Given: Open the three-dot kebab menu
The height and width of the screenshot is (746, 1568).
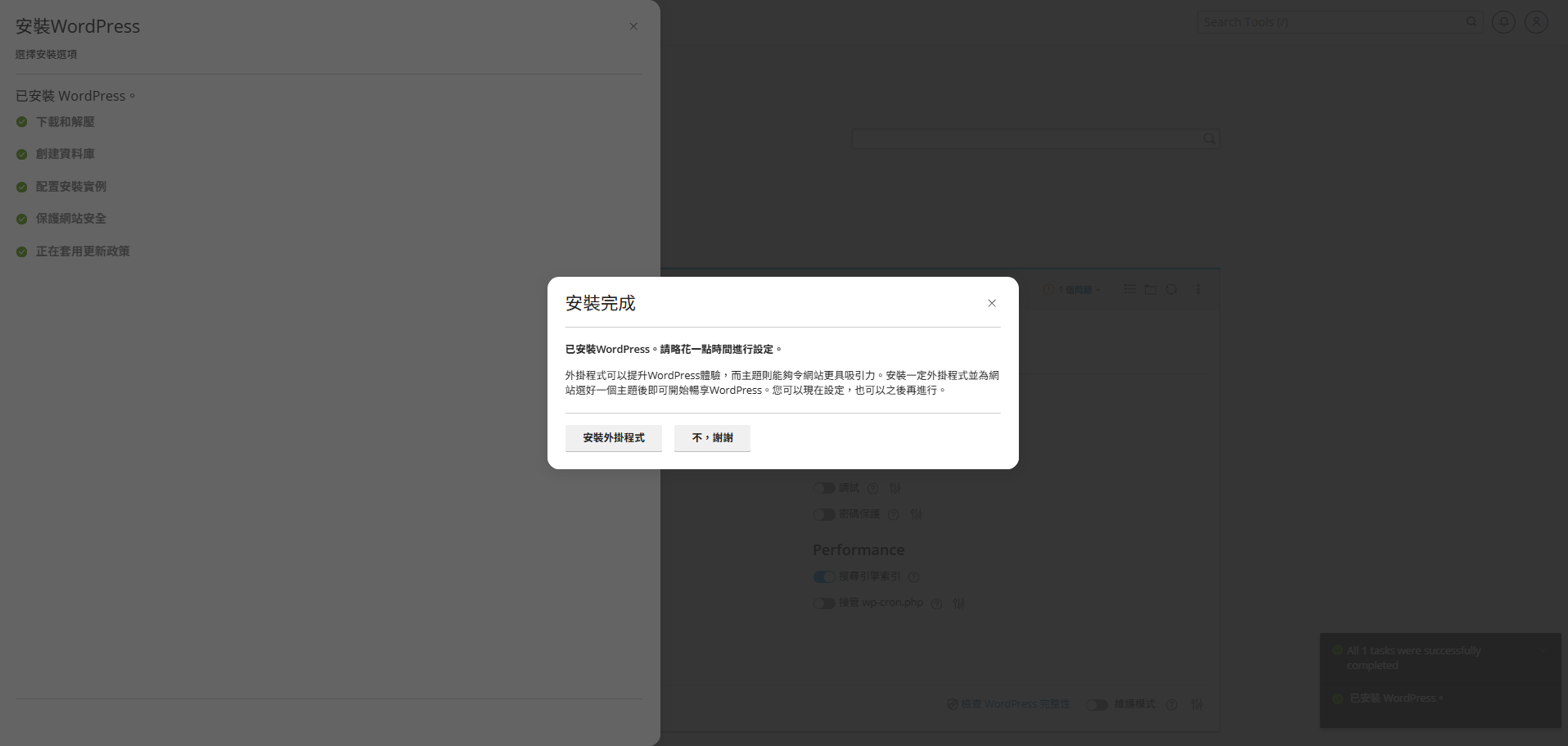Looking at the screenshot, I should click(x=1199, y=289).
